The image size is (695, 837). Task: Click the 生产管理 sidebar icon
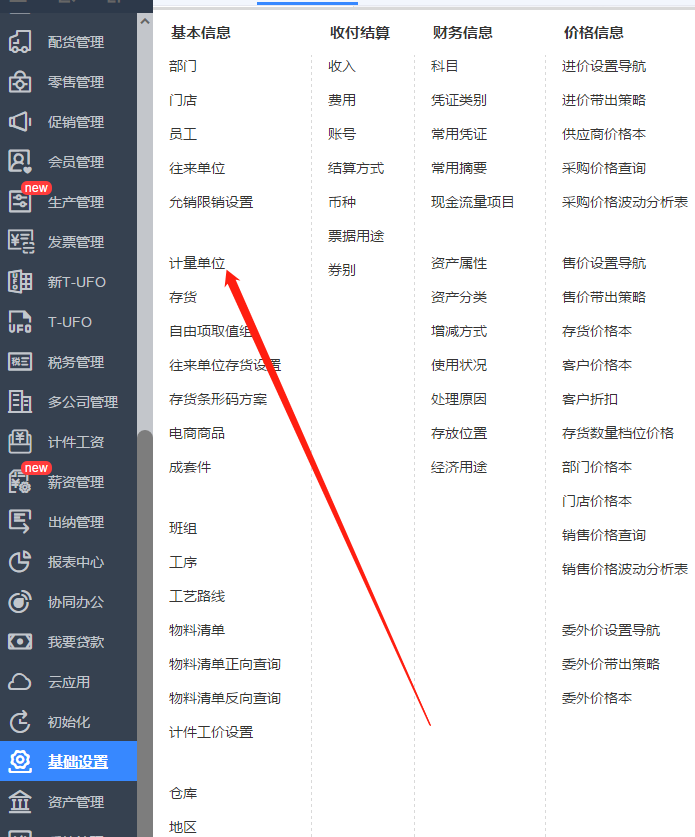20,202
